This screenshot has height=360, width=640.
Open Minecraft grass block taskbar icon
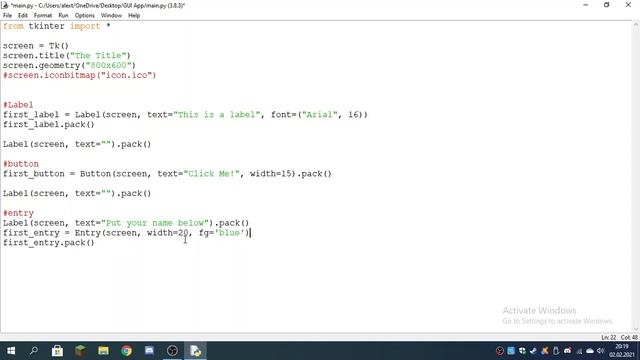pyautogui.click(x=80, y=351)
